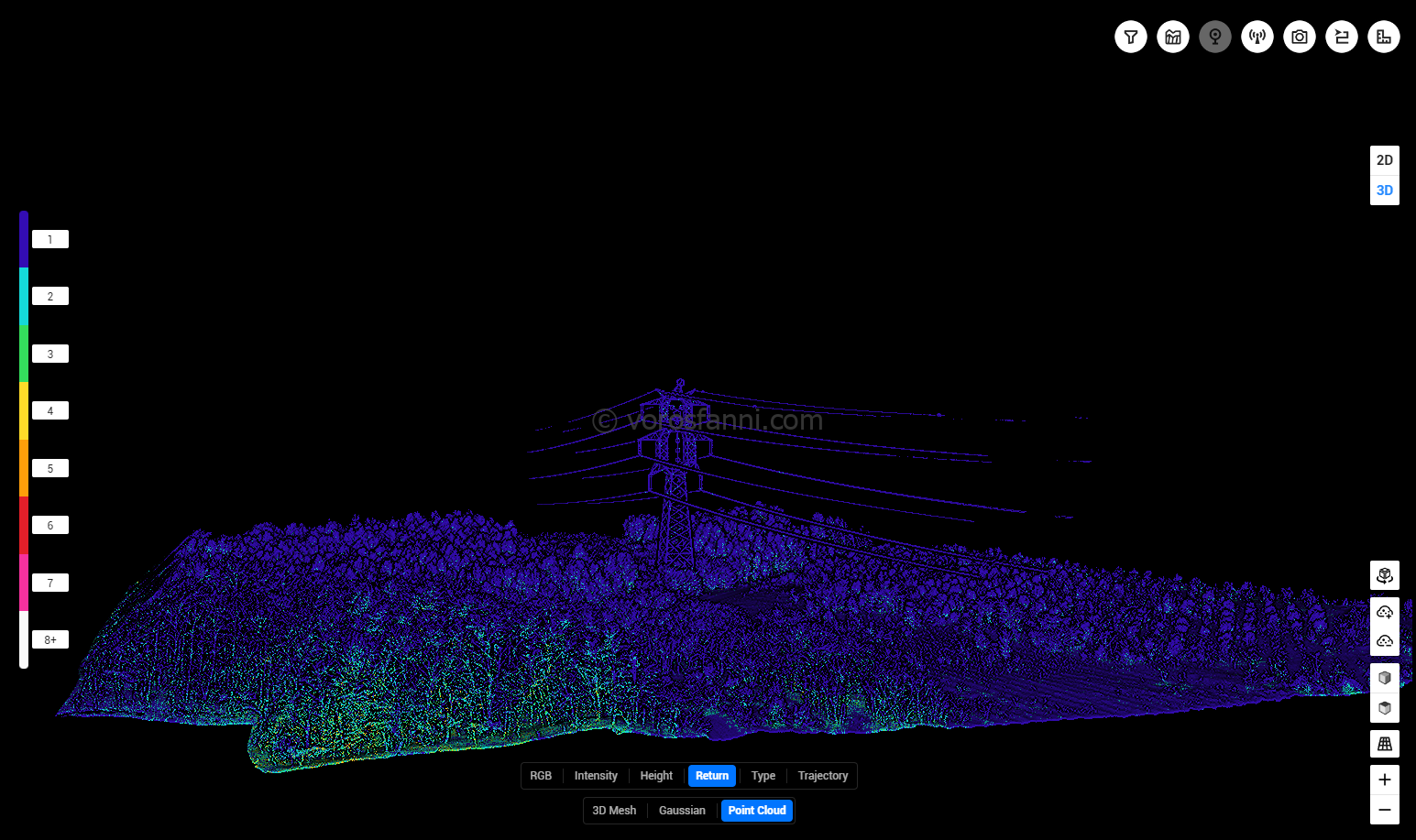Click the dark blue legend color segment
The image size is (1416, 840).
[x=24, y=239]
